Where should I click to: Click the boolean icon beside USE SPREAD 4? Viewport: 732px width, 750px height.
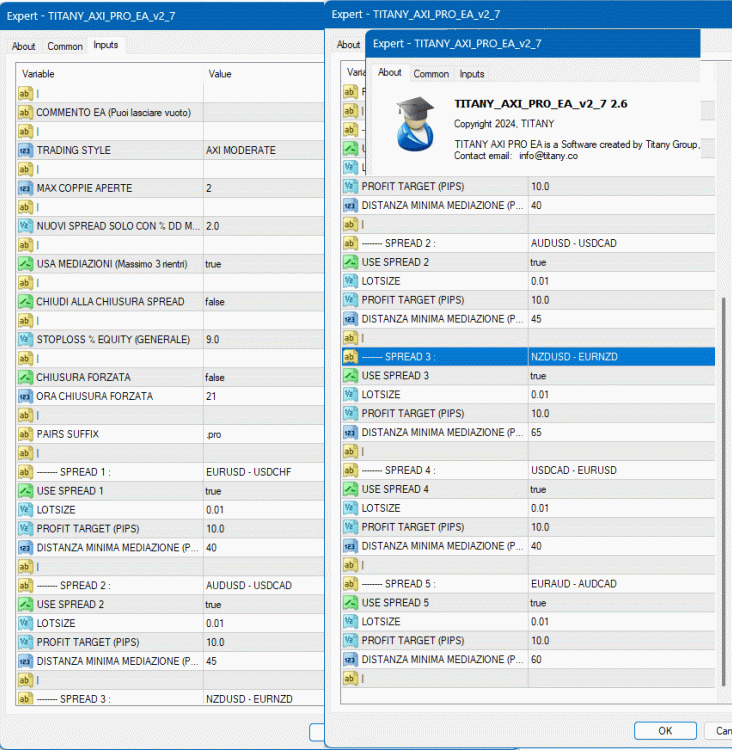[x=350, y=489]
